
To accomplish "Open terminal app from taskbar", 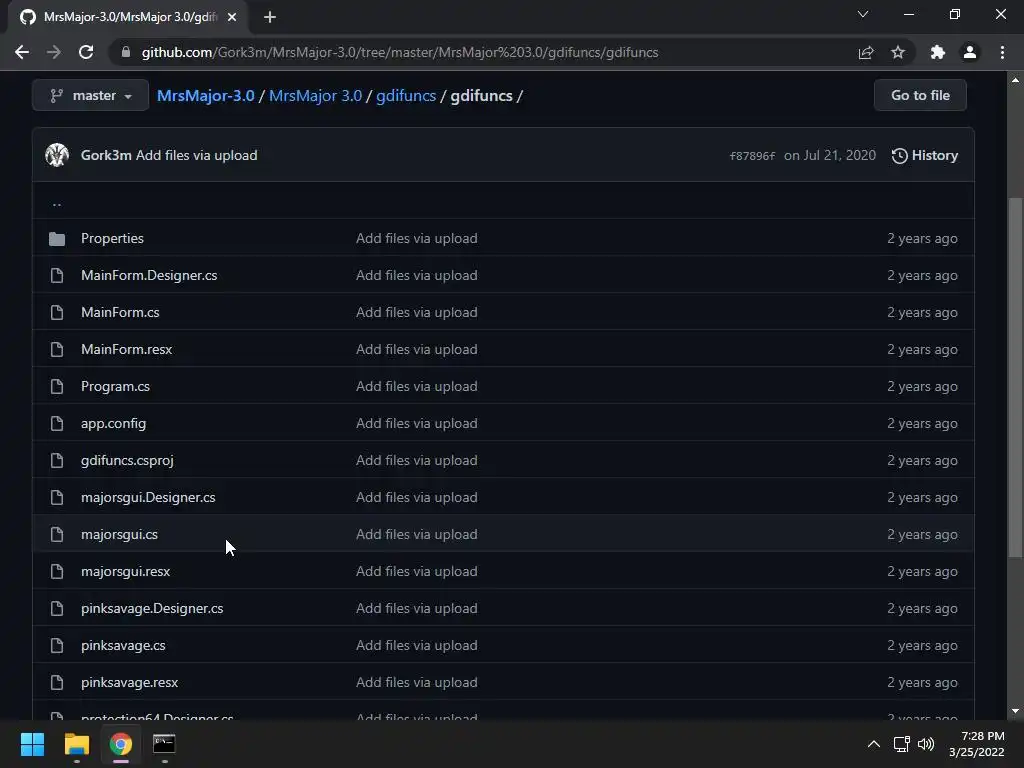I will (x=164, y=744).
